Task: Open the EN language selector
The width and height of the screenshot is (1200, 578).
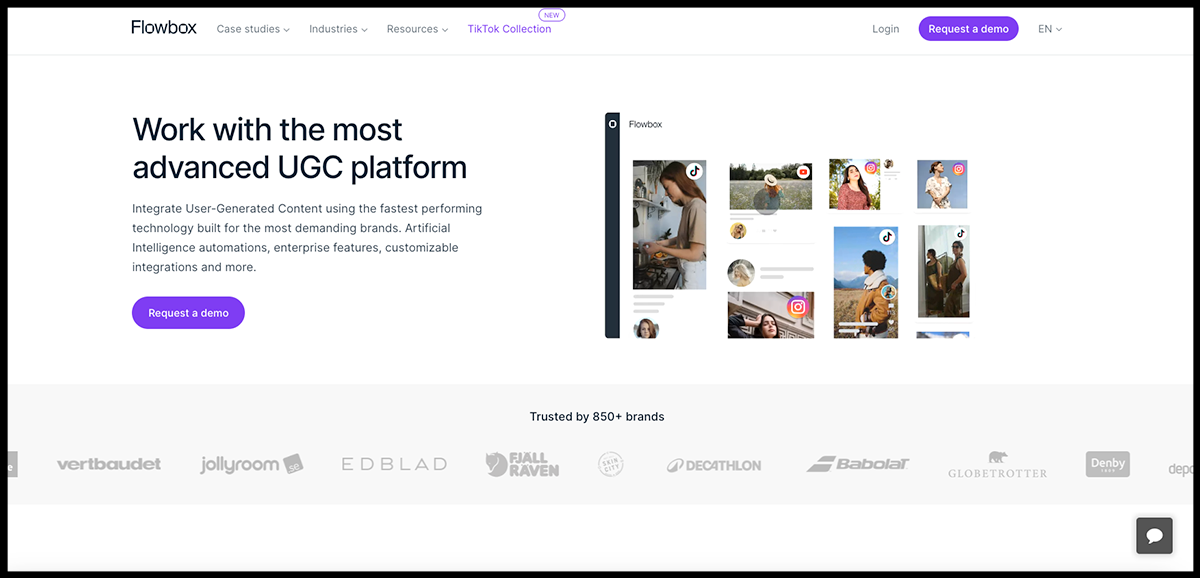Action: tap(1049, 29)
